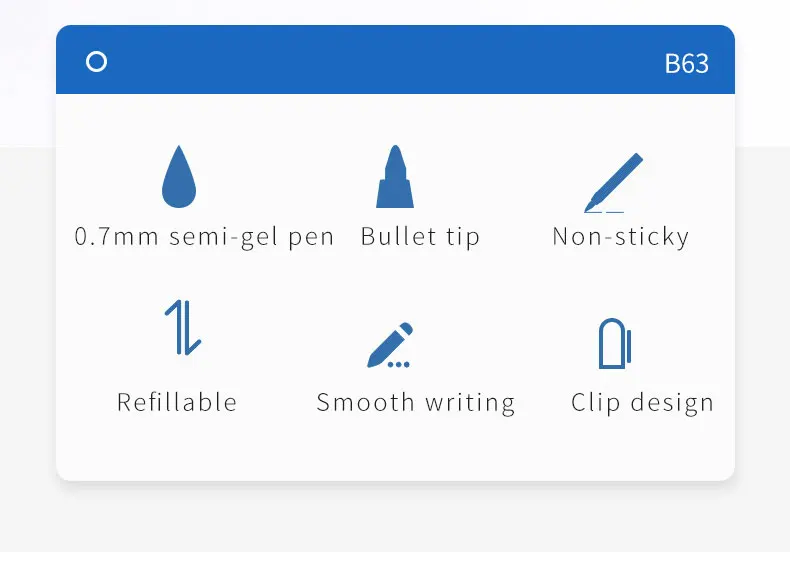
Task: Click the pen cap Clip design icon
Action: (615, 344)
